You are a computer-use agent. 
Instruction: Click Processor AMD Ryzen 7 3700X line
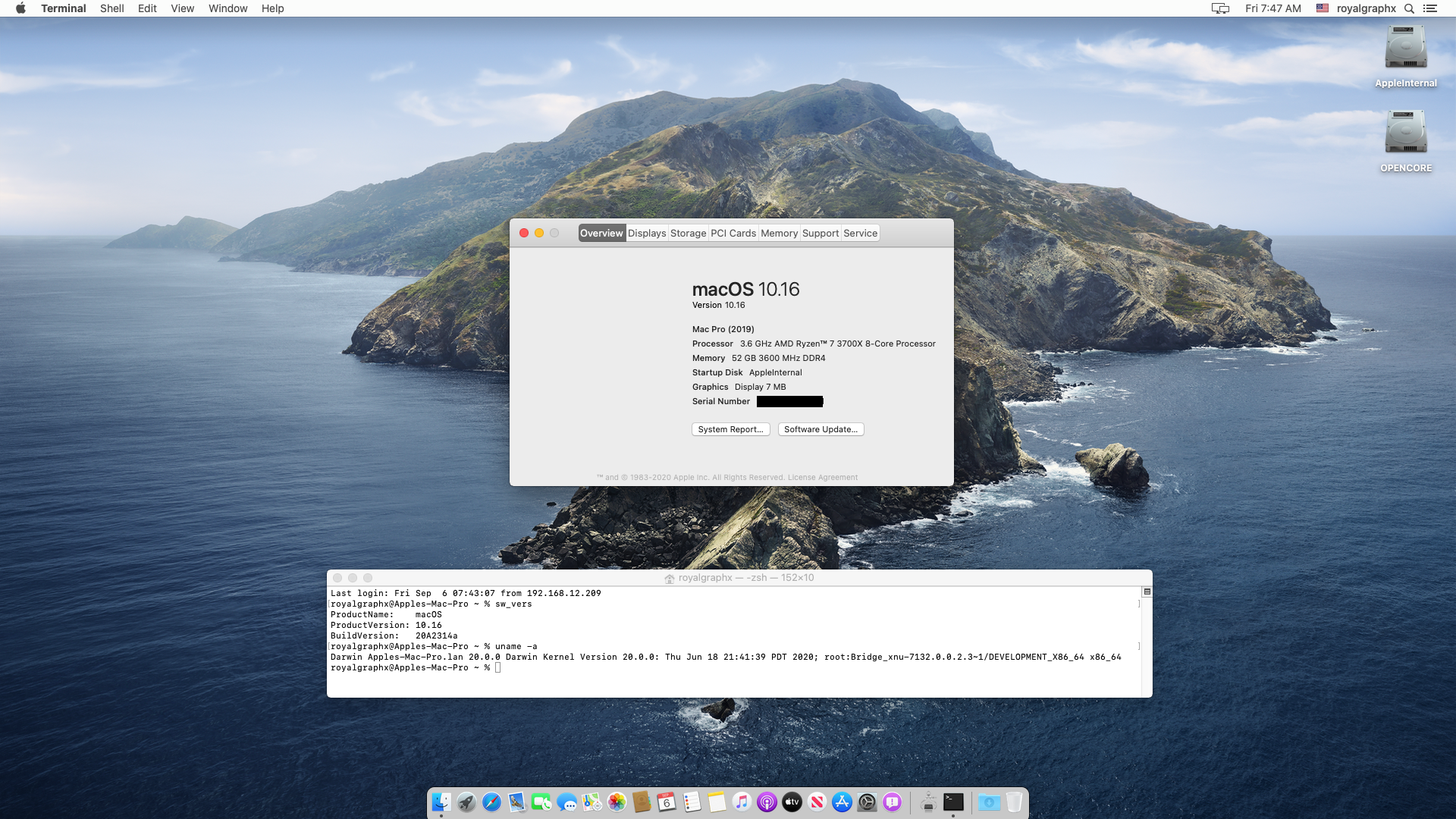[x=814, y=344]
